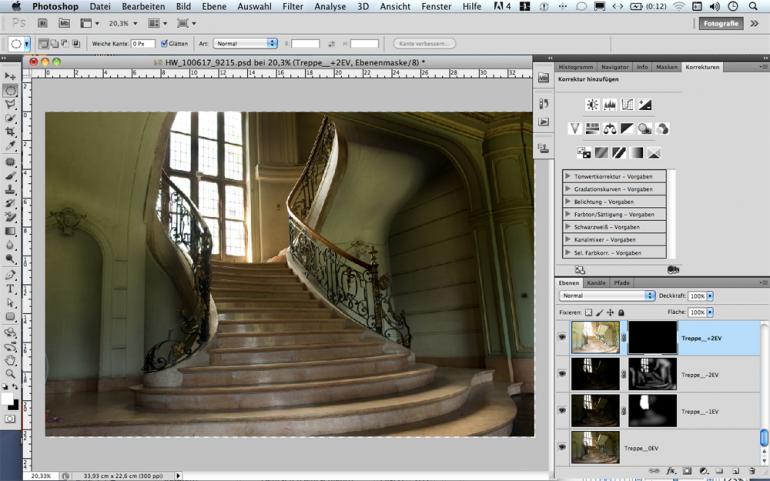Screen dimensions: 770x481
Task: Select the Elliptical Marquee tool in toolbox
Action: point(10,90)
